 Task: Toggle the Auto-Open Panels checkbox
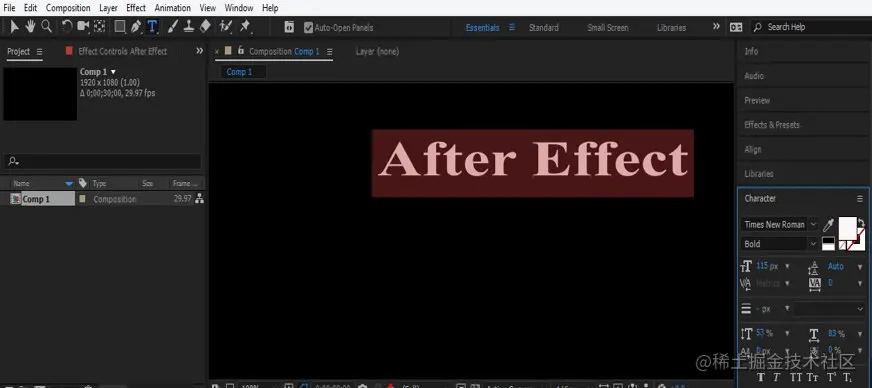pyautogui.click(x=309, y=27)
